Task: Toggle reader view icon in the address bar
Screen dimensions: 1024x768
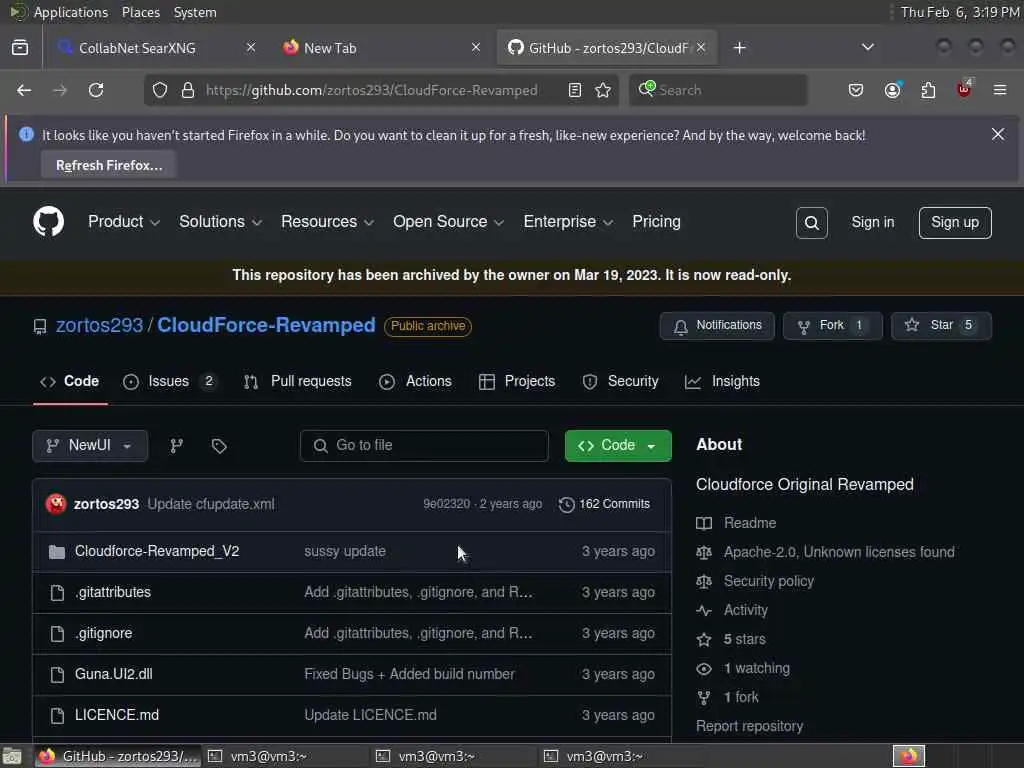Action: tap(575, 90)
